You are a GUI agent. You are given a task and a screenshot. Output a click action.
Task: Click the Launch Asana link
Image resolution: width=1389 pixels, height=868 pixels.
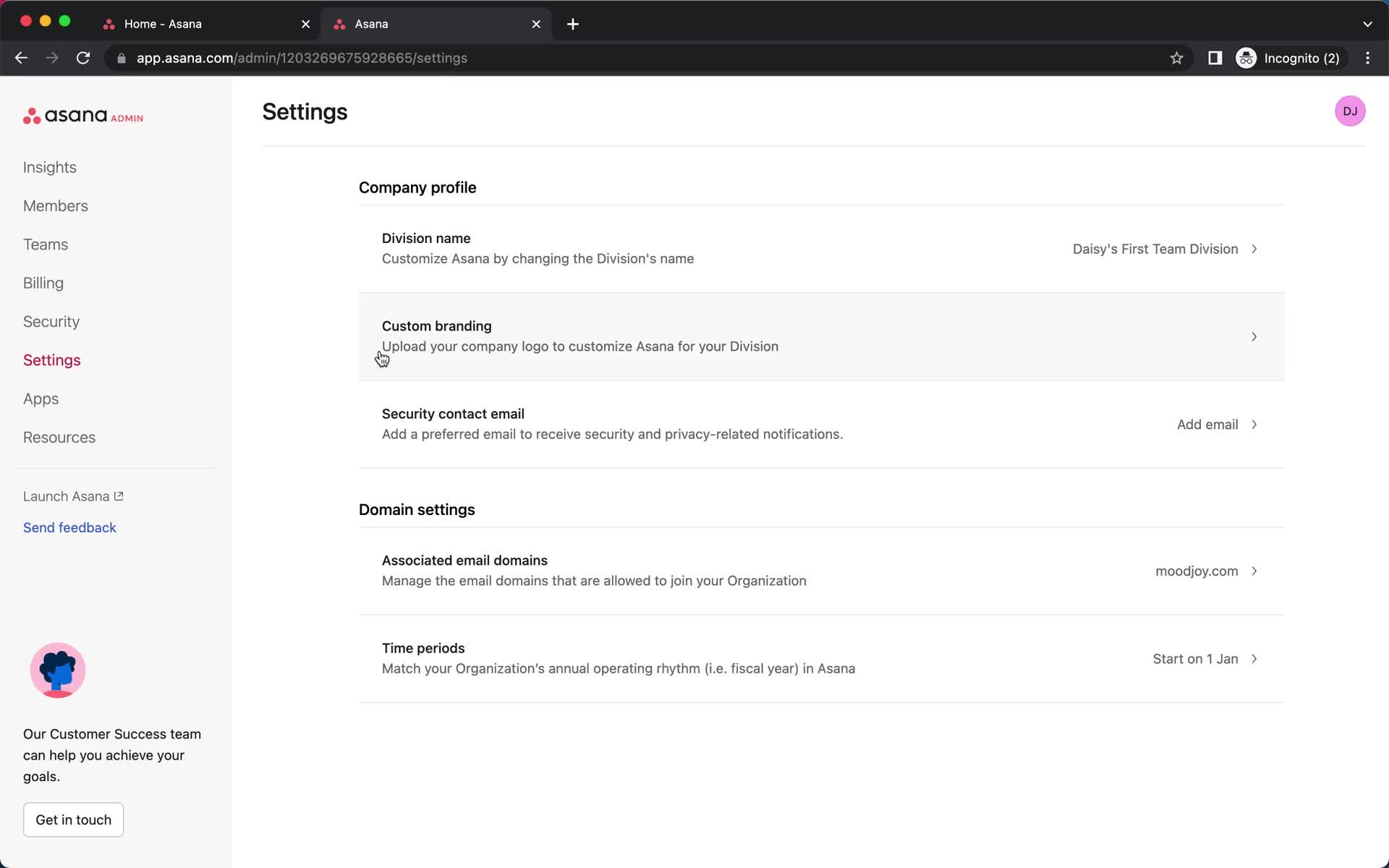pos(73,496)
